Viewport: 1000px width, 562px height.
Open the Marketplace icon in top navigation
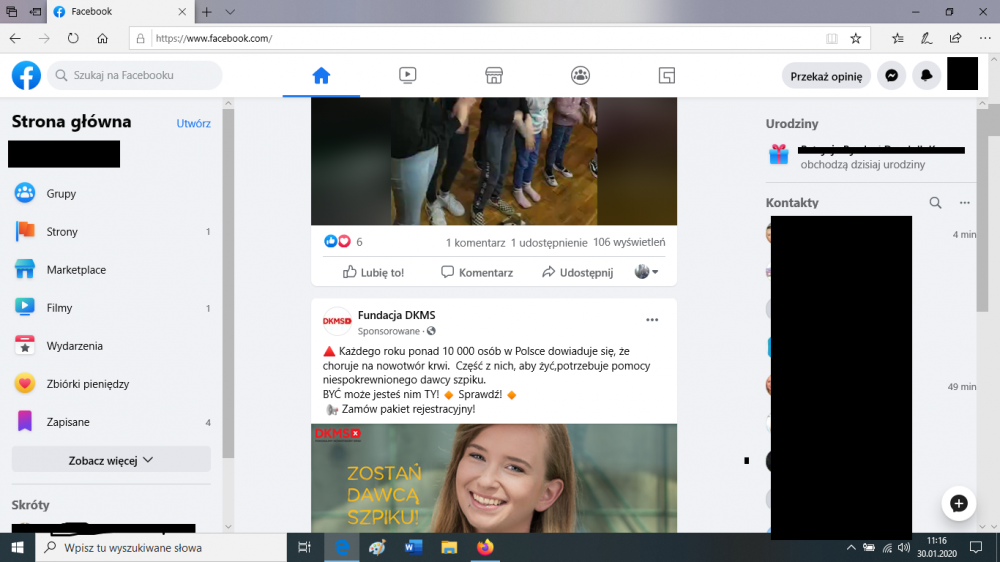pyautogui.click(x=493, y=76)
